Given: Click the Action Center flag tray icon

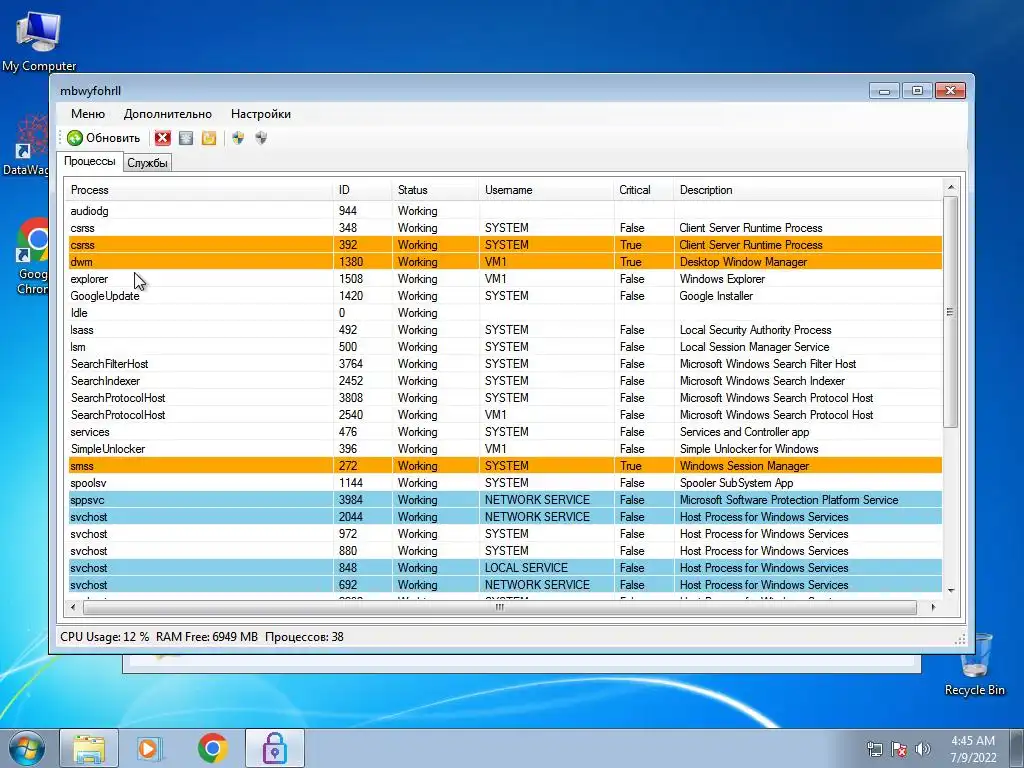Looking at the screenshot, I should click(x=899, y=749).
